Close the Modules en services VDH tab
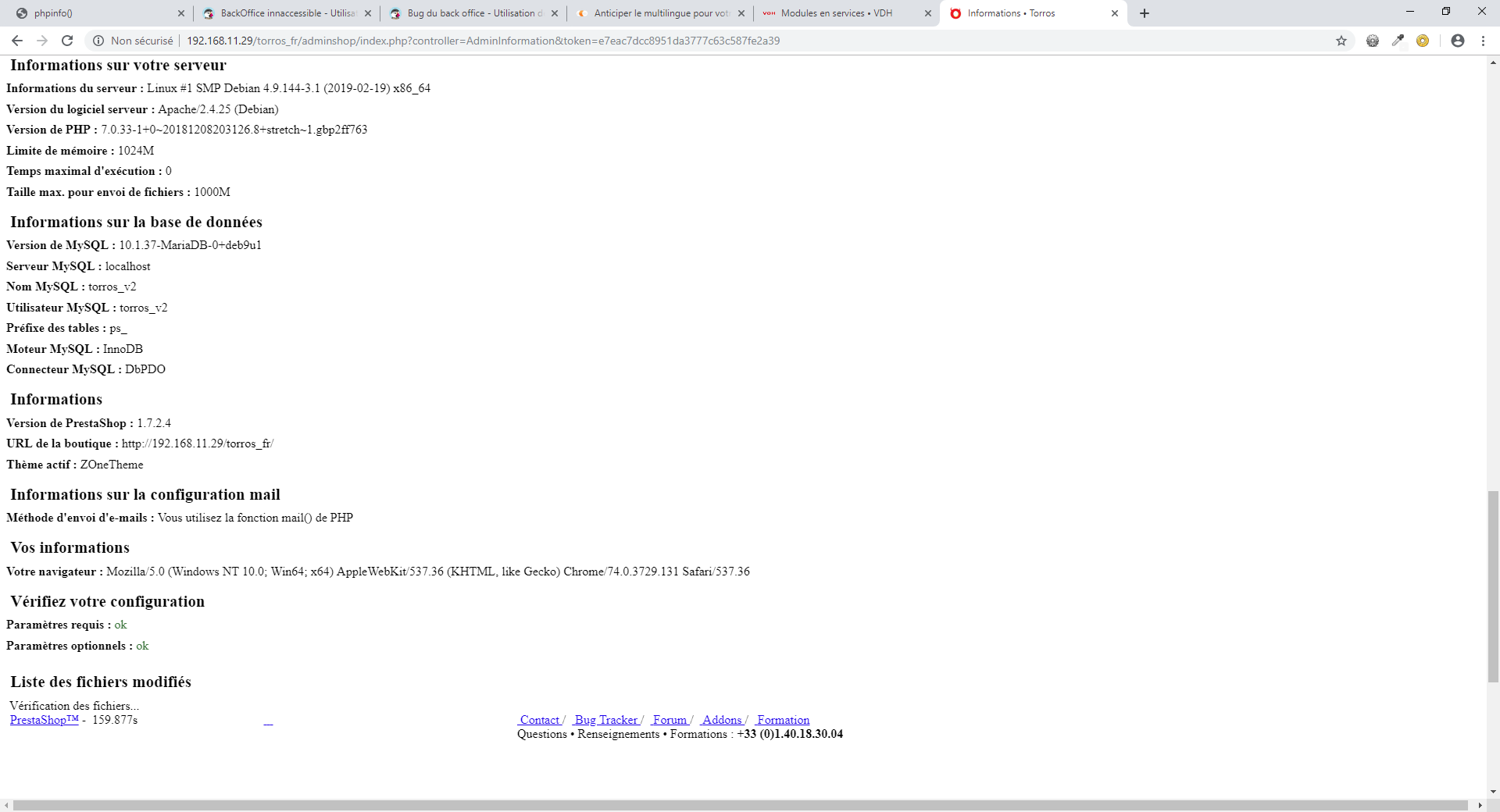This screenshot has height=812, width=1500. [x=928, y=13]
